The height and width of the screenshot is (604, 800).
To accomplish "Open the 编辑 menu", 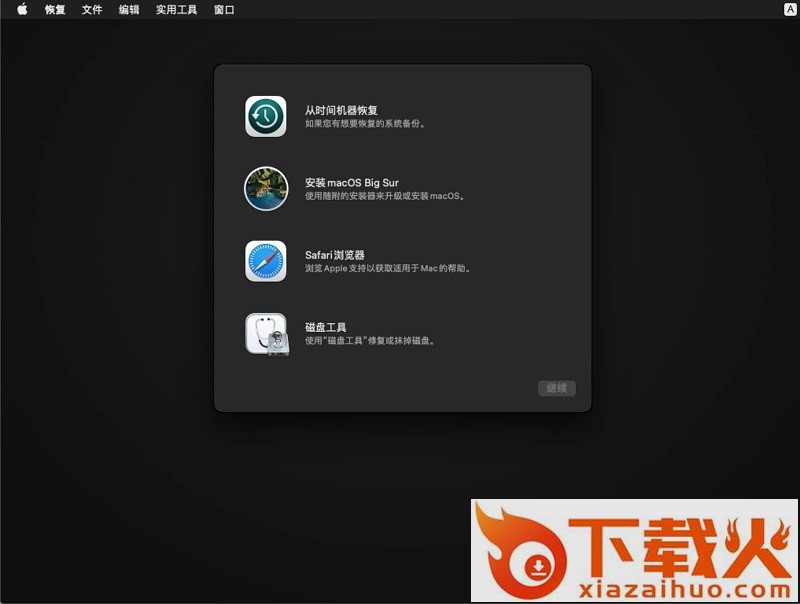I will point(129,10).
